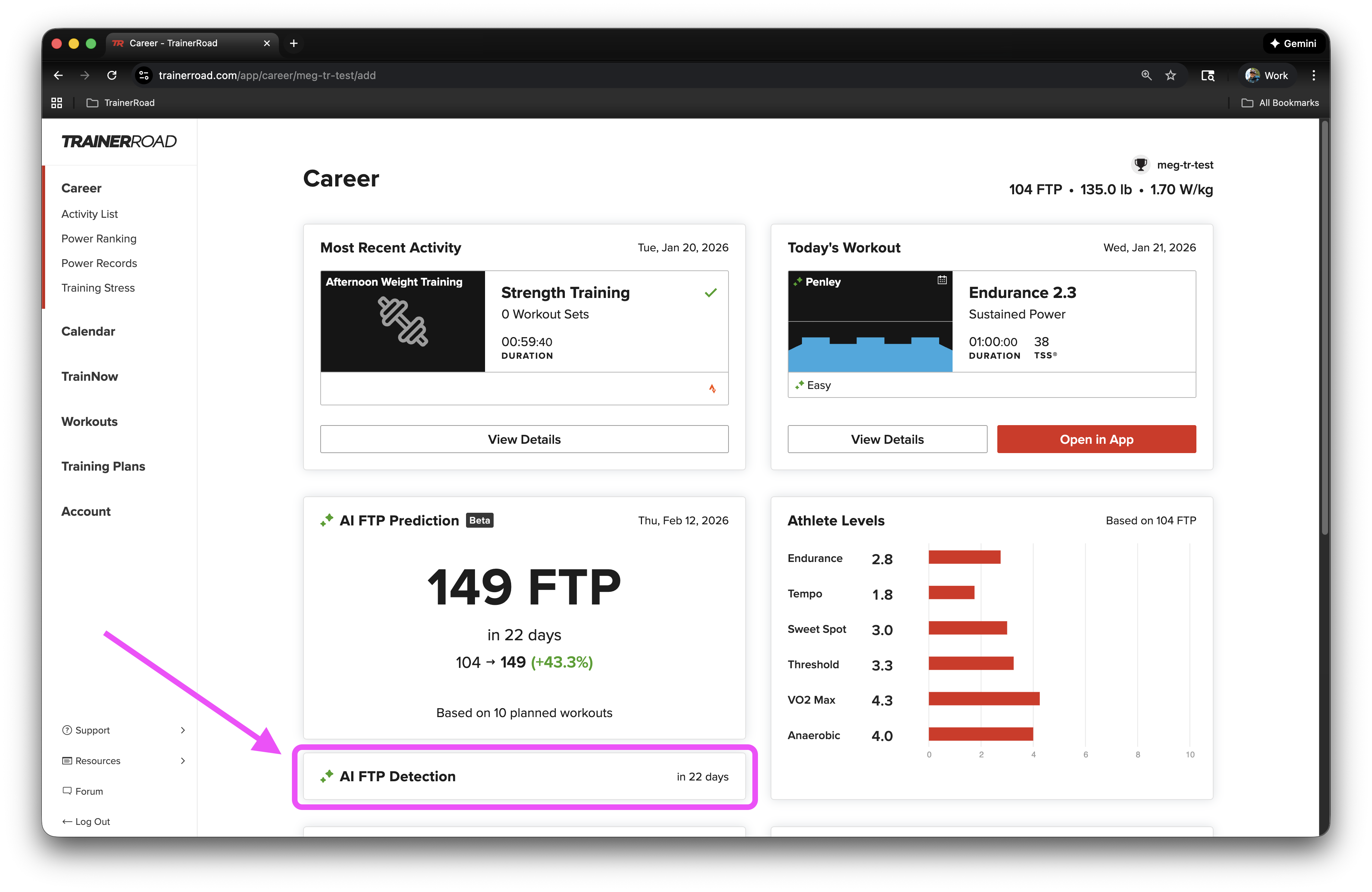Go to Training Plans in the sidebar

click(x=103, y=467)
